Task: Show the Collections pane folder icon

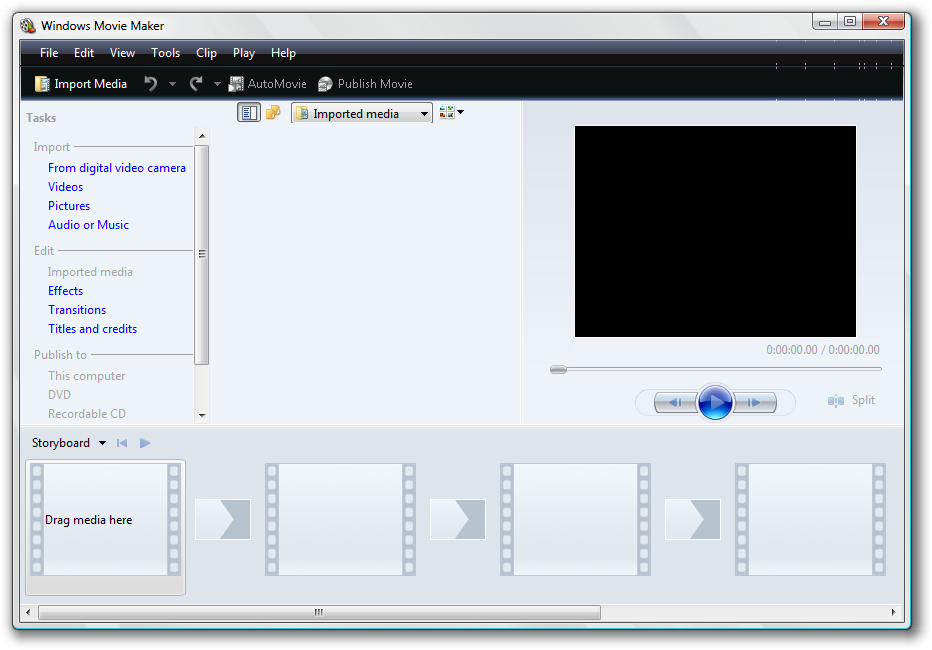Action: point(273,112)
